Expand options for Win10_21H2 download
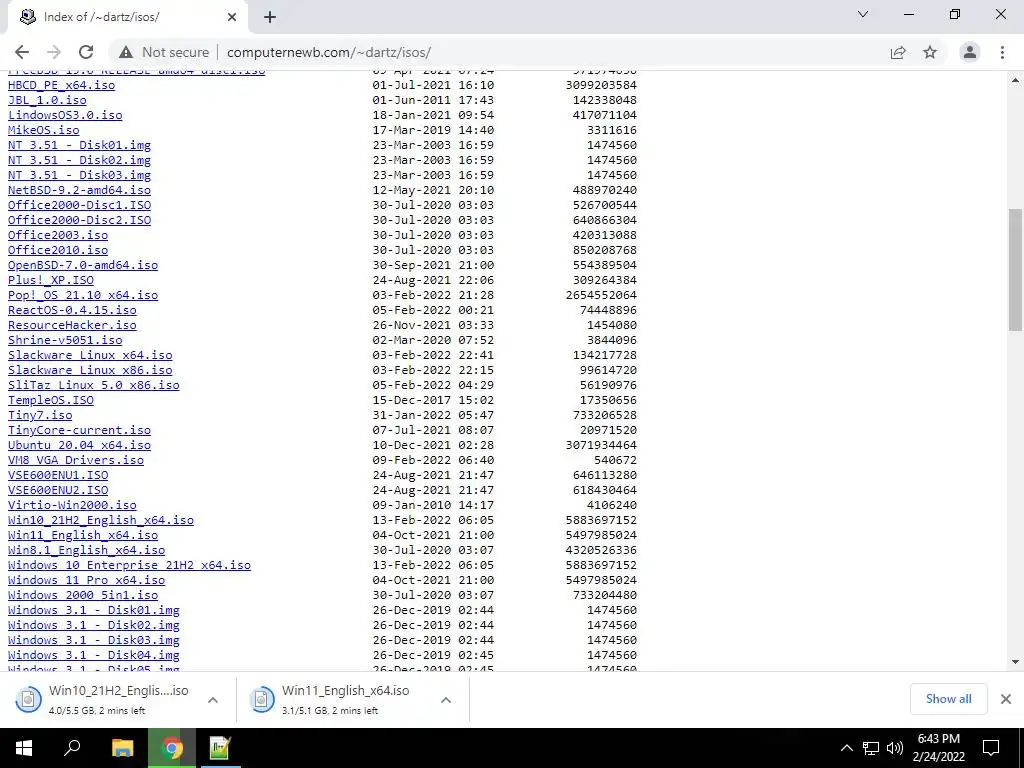 (212, 700)
